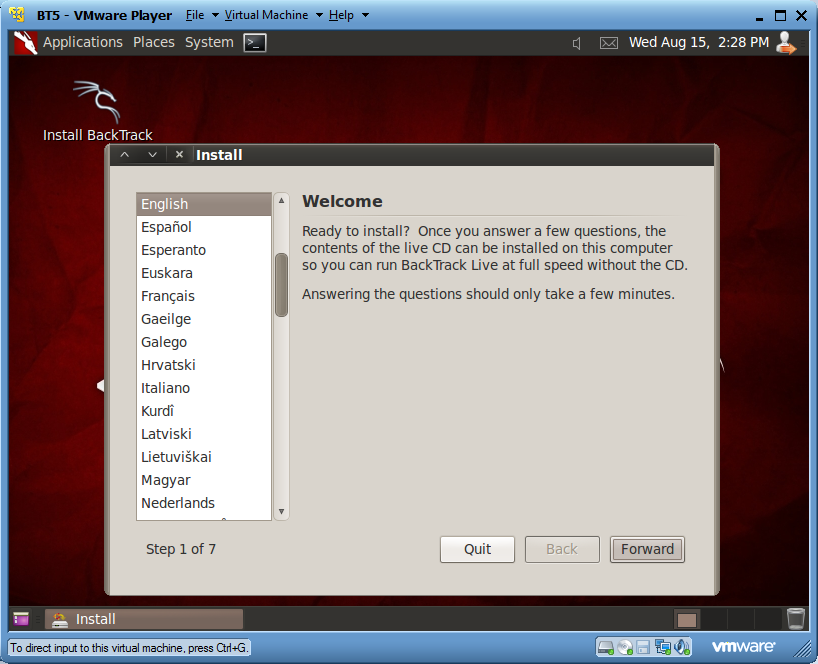Click the language list scroll-up arrow
Viewport: 818px width, 664px height.
pos(281,200)
